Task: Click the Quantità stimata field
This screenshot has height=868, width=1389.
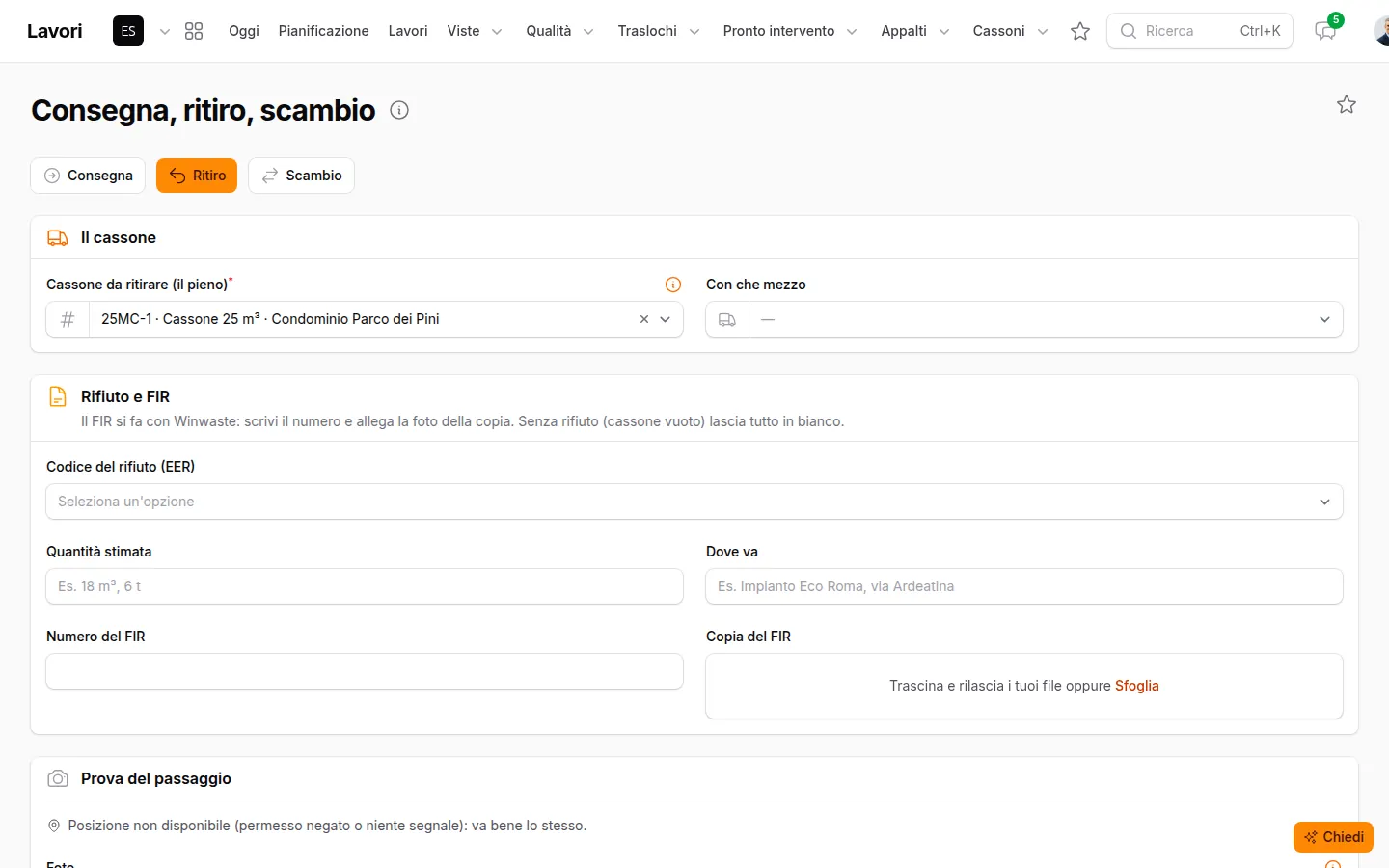Action: pos(365,586)
